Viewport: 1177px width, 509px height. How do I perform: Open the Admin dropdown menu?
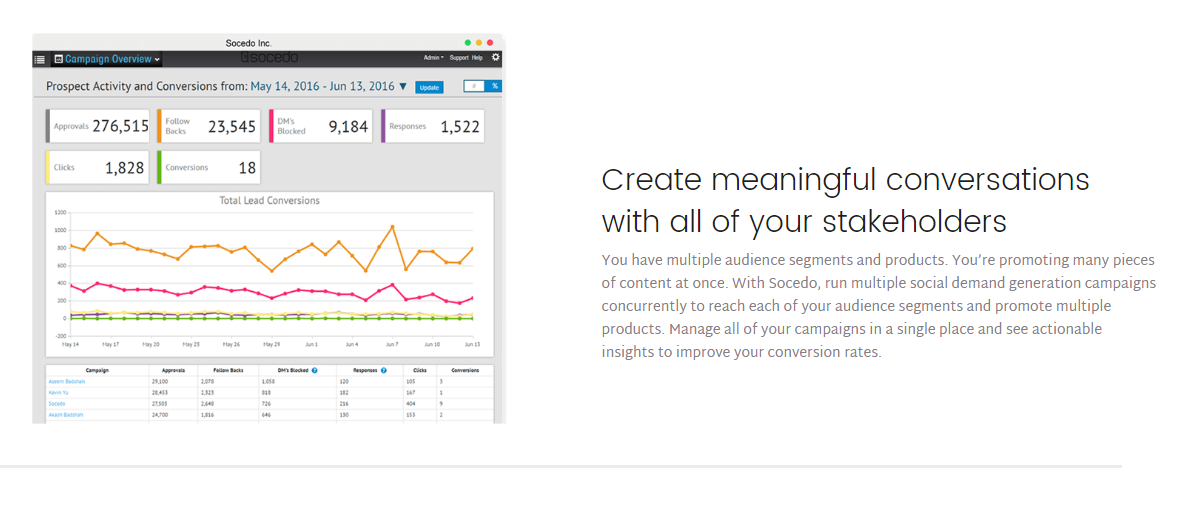433,58
